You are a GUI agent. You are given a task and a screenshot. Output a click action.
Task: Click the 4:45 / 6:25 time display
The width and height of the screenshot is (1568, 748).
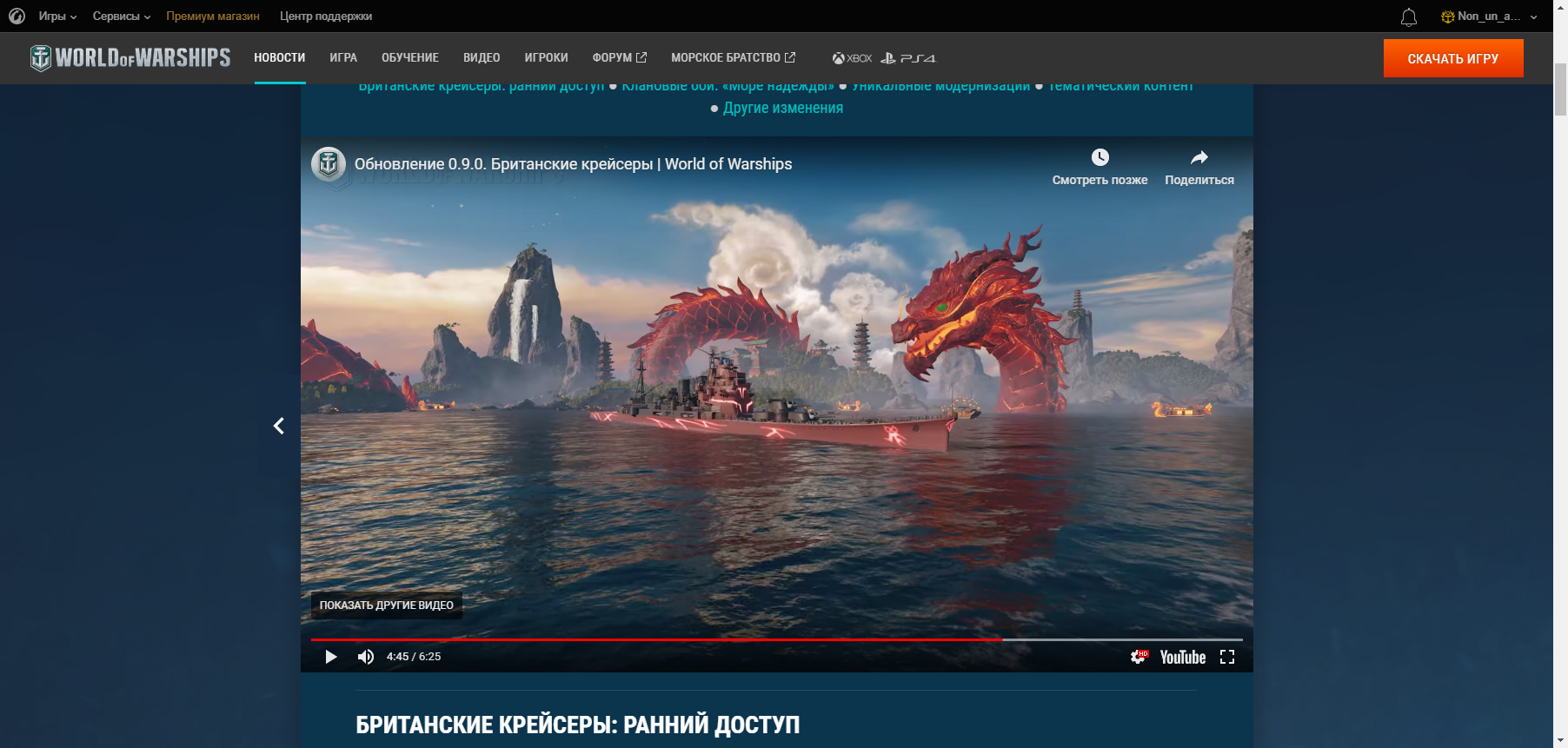[414, 657]
